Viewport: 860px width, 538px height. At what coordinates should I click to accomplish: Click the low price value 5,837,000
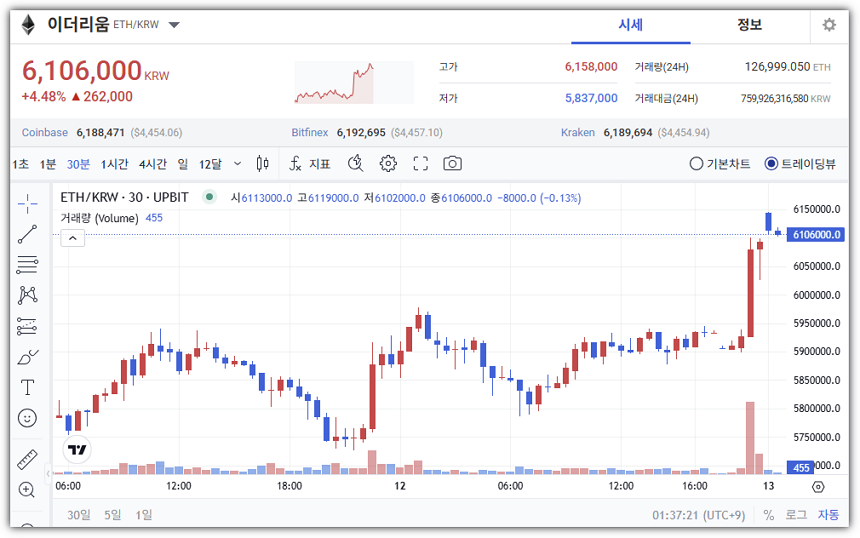coord(591,98)
